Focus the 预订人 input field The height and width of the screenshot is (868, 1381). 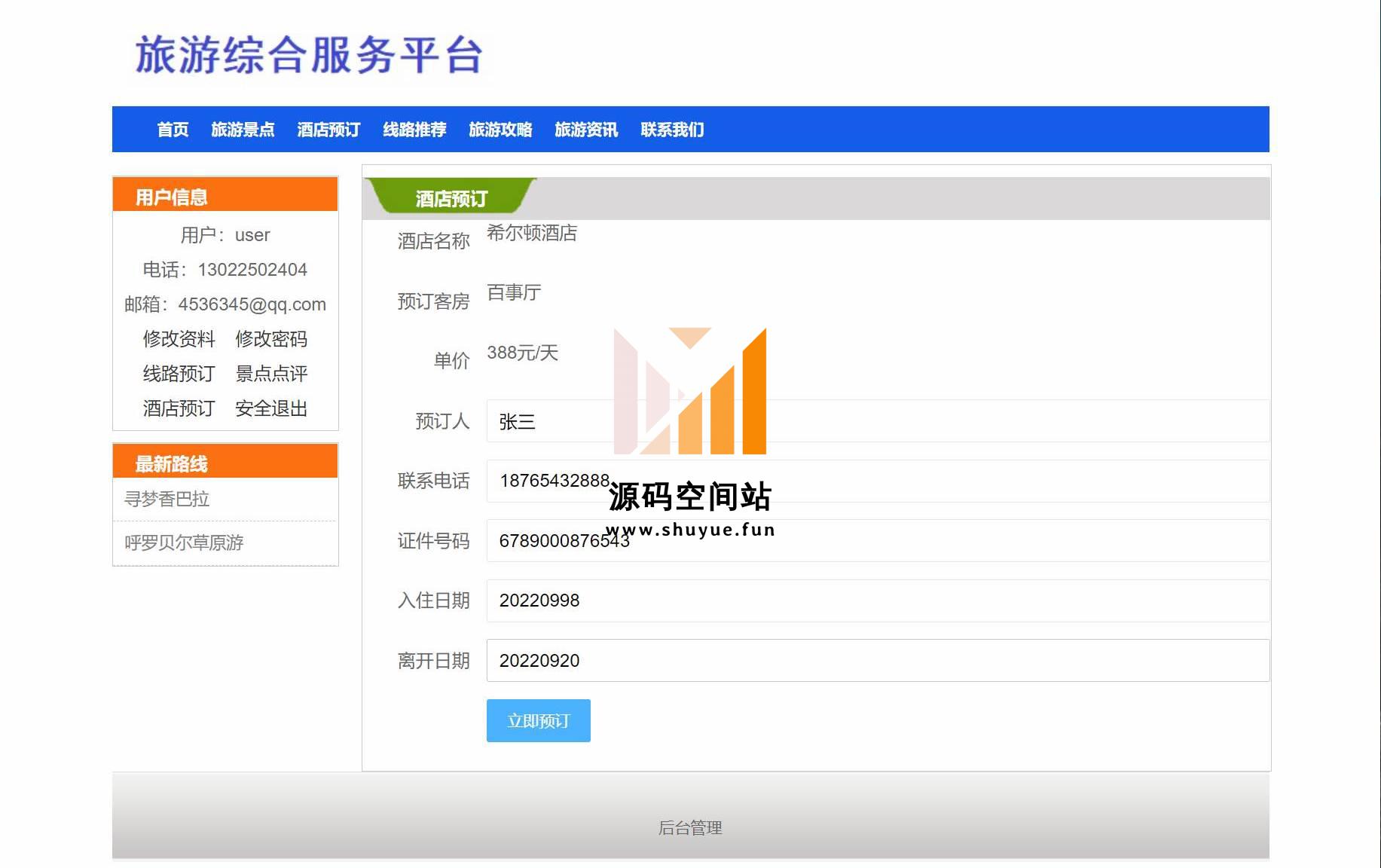click(x=878, y=421)
